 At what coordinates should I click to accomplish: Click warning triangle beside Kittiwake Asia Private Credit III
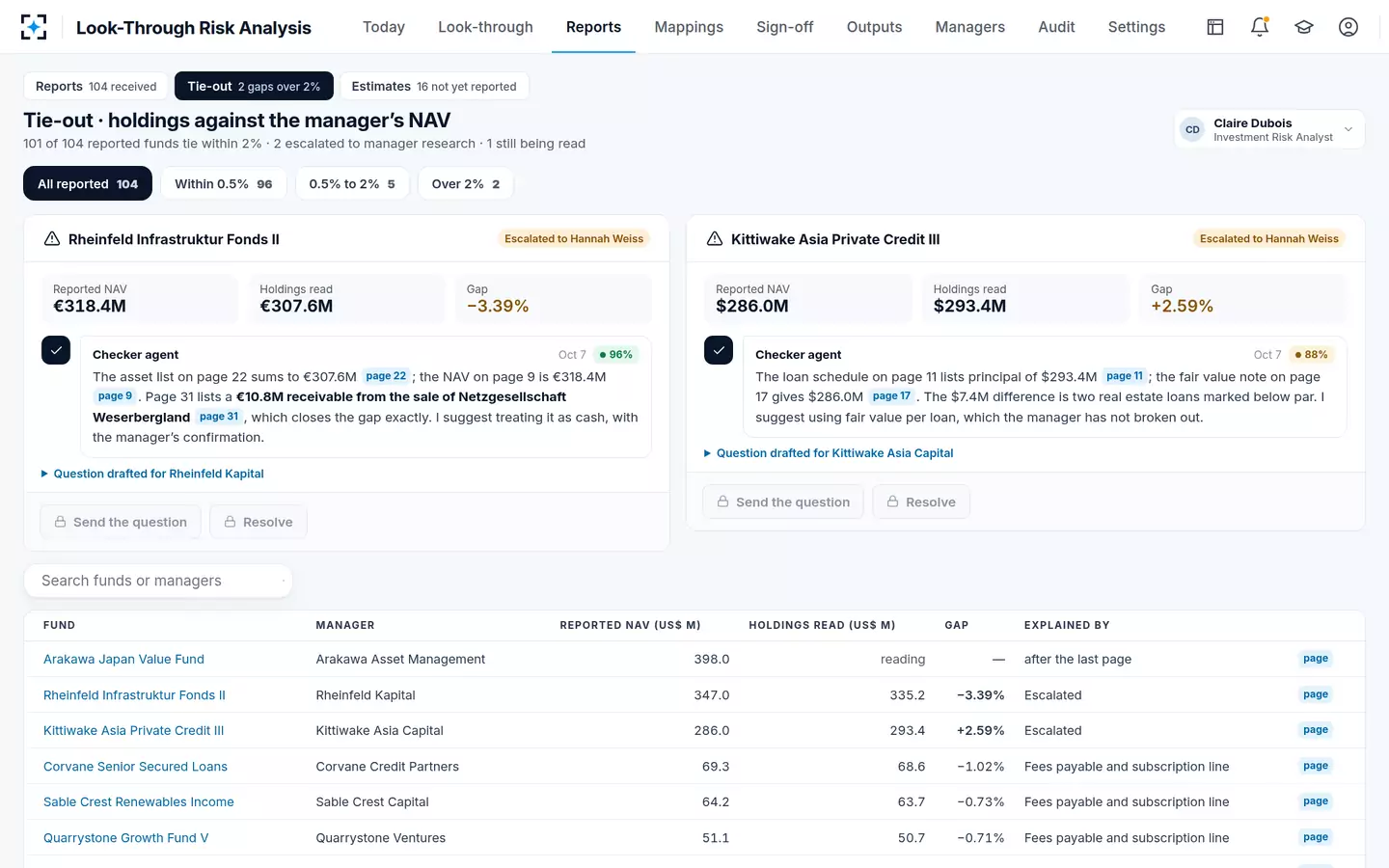tap(715, 238)
